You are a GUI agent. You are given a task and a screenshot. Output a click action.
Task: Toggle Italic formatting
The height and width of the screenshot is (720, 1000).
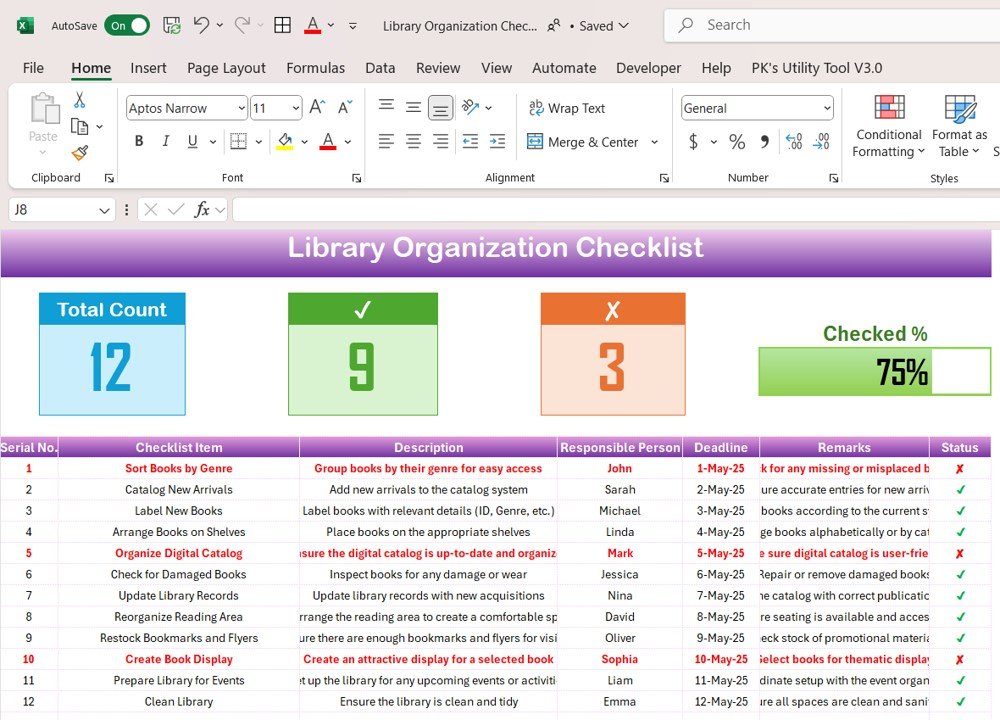pyautogui.click(x=166, y=141)
